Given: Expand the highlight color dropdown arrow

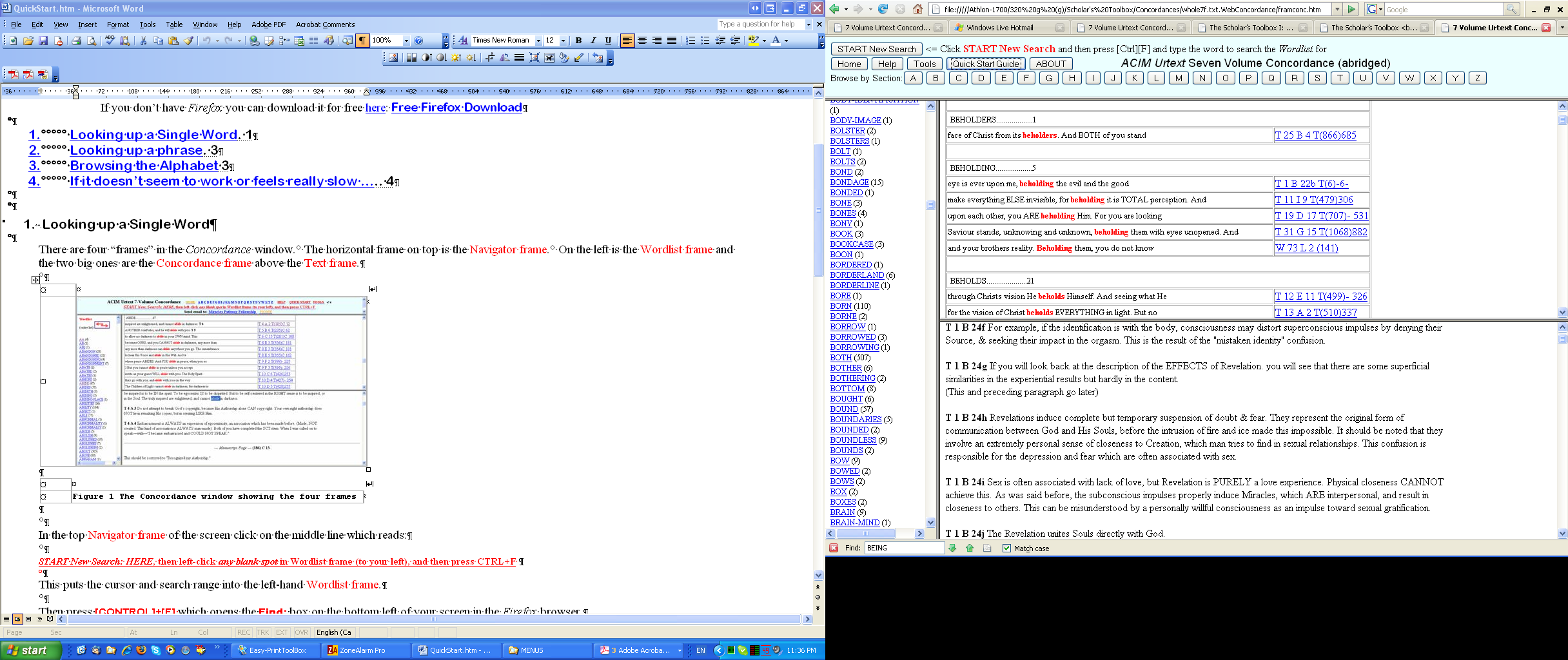Looking at the screenshot, I should pos(764,41).
